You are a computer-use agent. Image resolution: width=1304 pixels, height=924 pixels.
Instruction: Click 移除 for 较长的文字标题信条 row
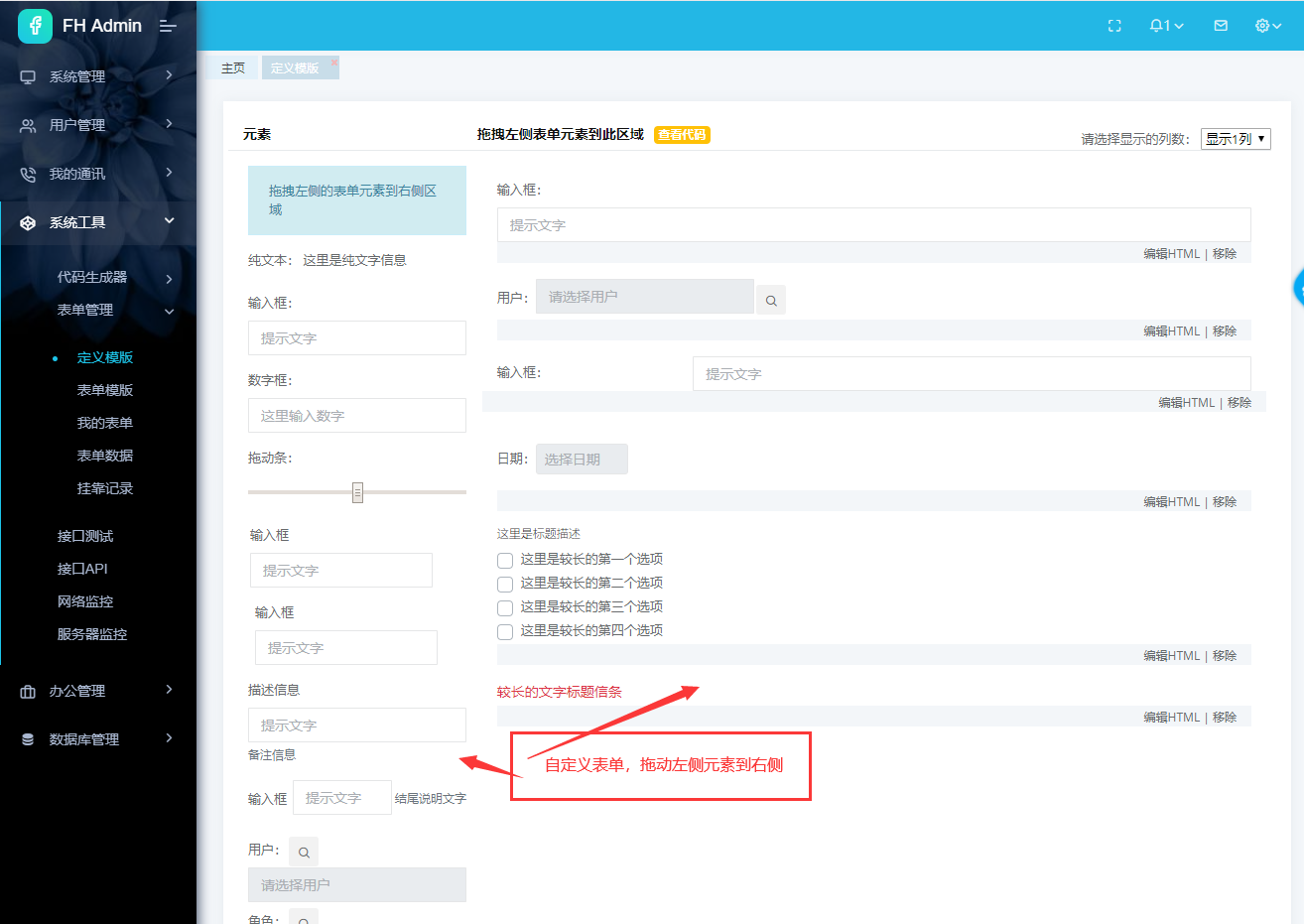pos(1225,718)
